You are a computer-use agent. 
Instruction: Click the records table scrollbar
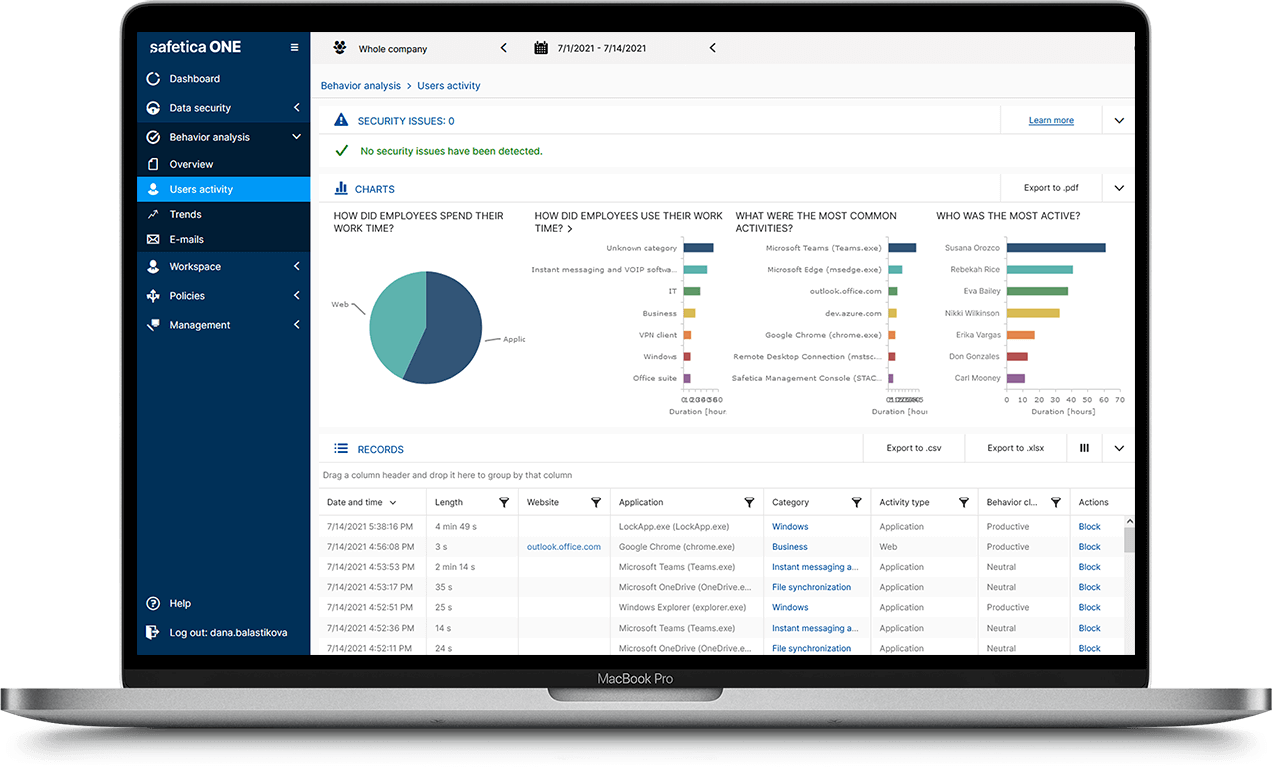coord(1130,540)
